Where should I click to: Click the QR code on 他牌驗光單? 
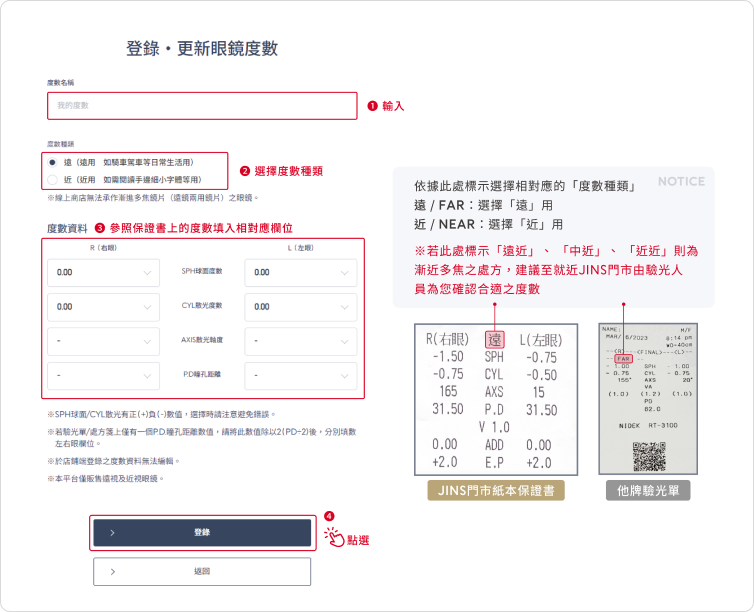(648, 455)
